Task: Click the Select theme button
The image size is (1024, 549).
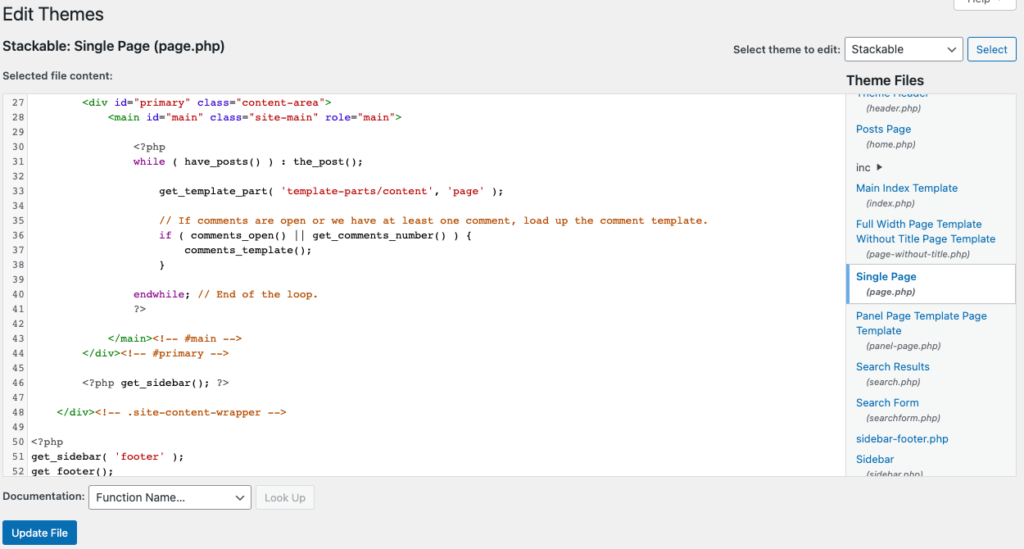Action: (x=991, y=50)
